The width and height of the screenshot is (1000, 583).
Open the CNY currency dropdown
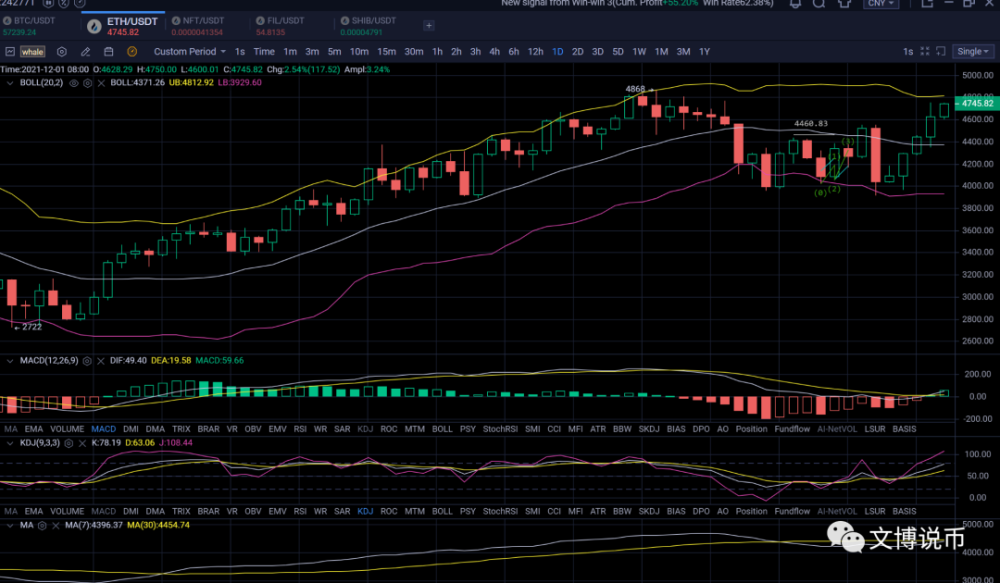click(881, 4)
